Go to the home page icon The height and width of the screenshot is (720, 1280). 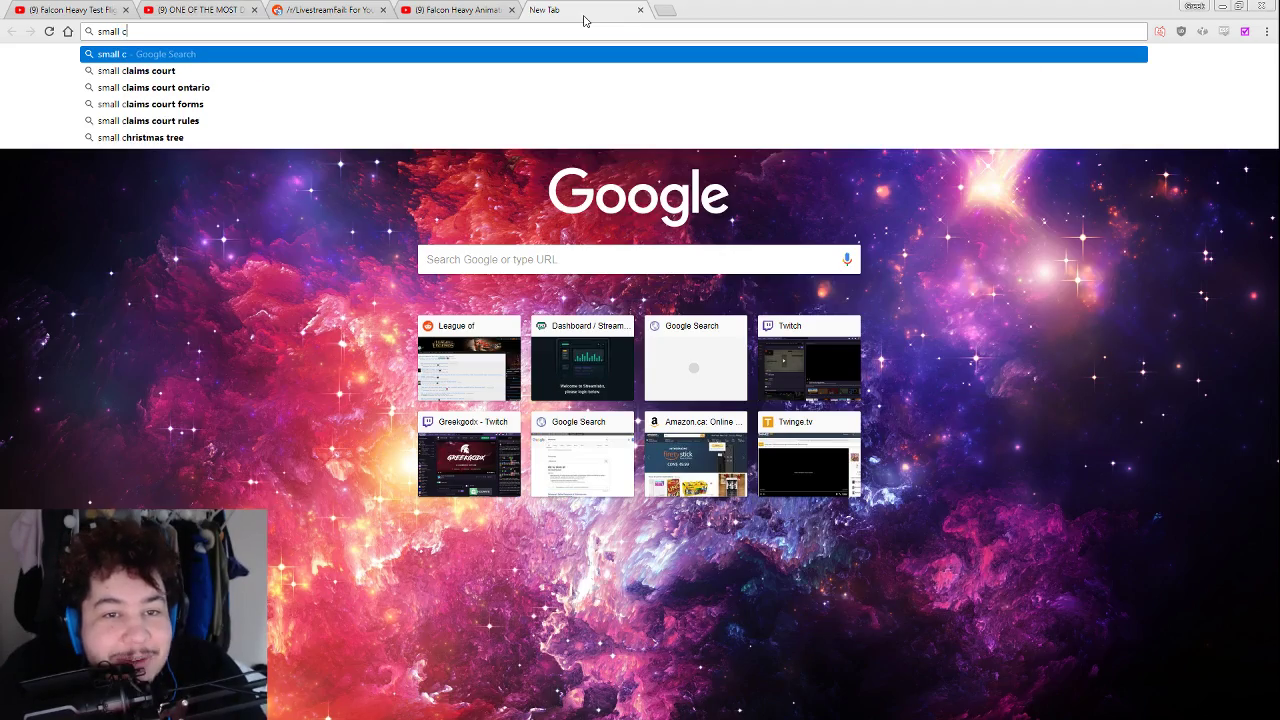(x=68, y=31)
